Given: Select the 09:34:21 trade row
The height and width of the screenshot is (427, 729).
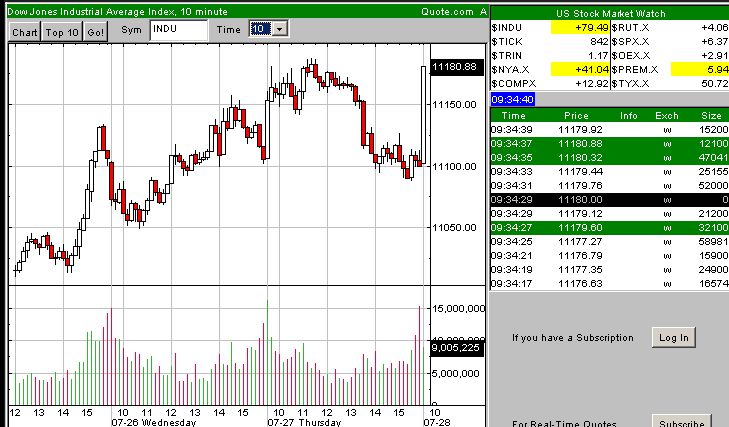Looking at the screenshot, I should pos(610,255).
